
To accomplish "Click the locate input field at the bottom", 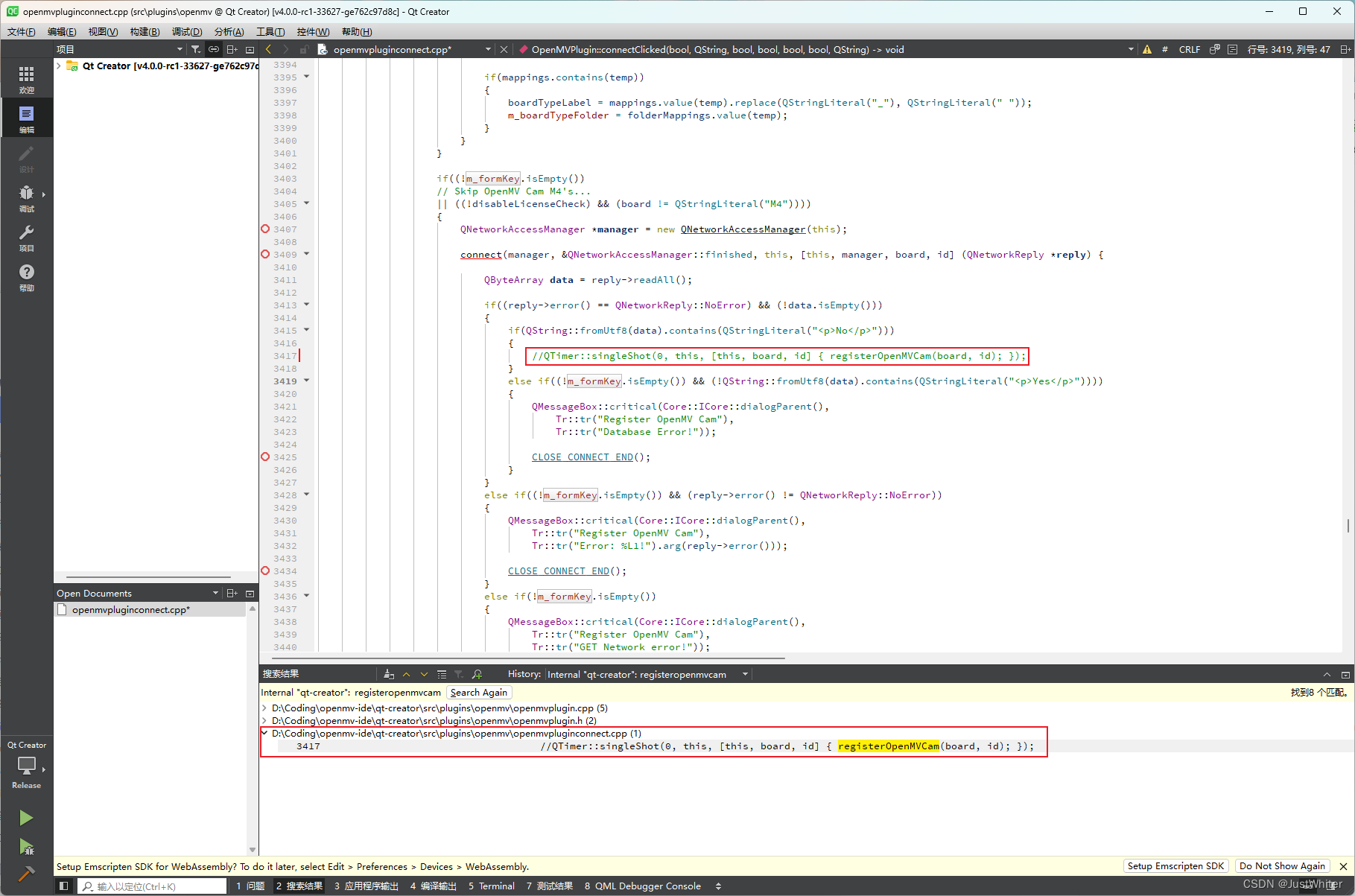I will [149, 886].
